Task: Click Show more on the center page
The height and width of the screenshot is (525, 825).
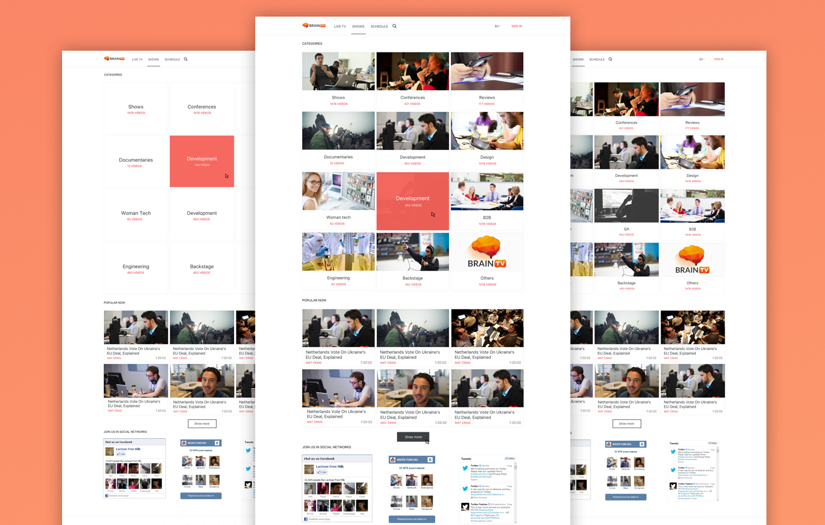Action: point(413,437)
